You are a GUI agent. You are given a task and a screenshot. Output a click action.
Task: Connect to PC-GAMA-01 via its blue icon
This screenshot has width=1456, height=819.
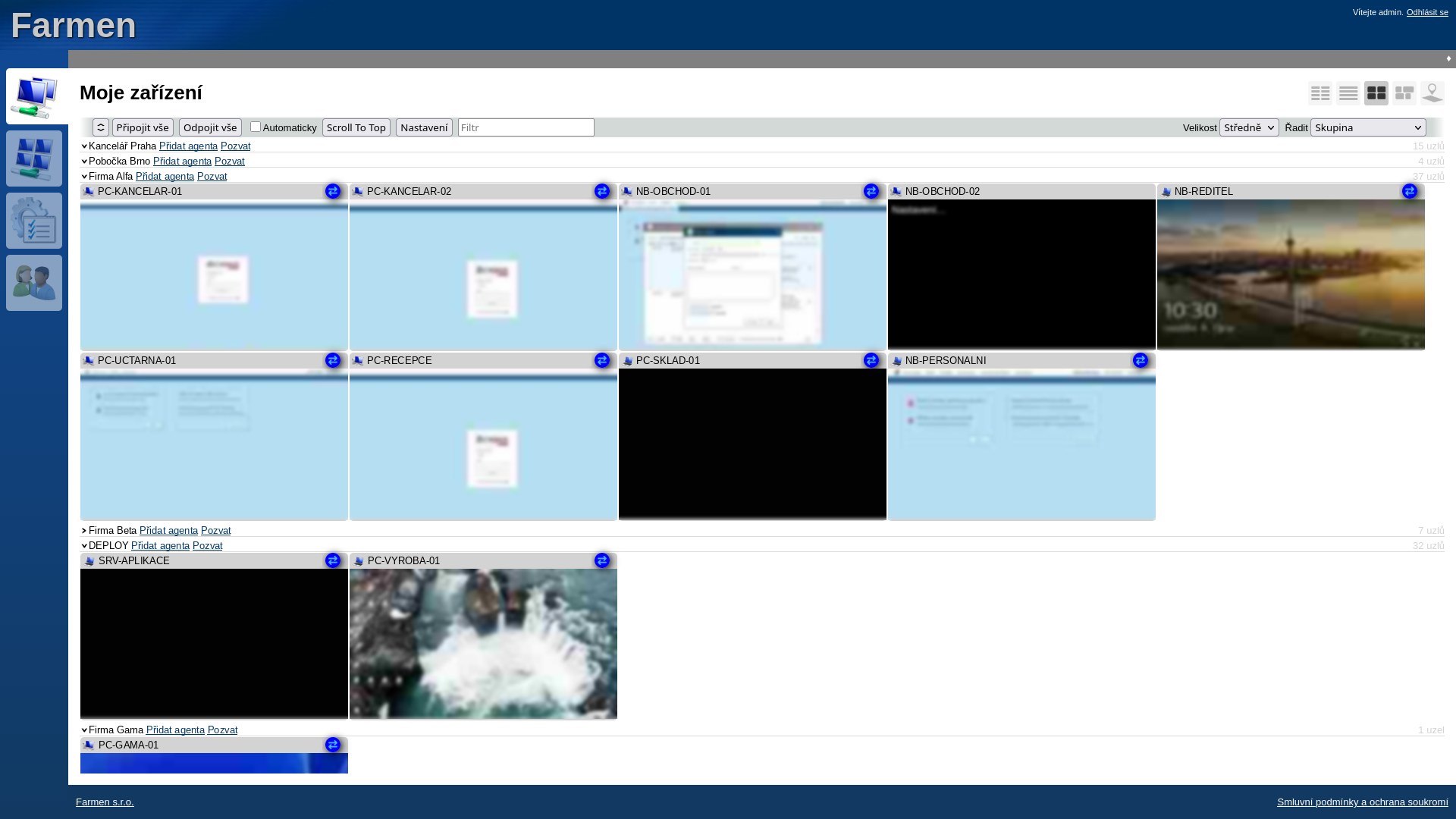[333, 745]
